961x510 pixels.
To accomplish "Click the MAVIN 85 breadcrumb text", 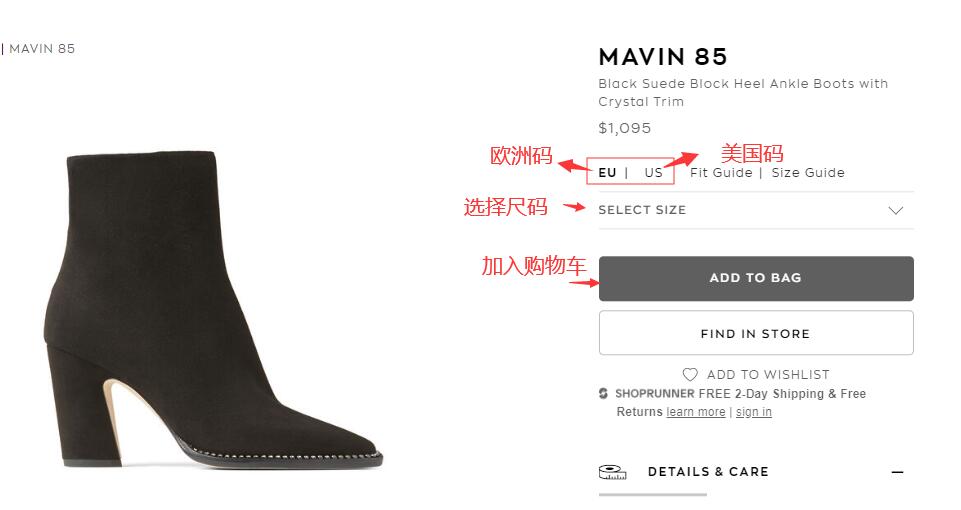I will pos(42,49).
